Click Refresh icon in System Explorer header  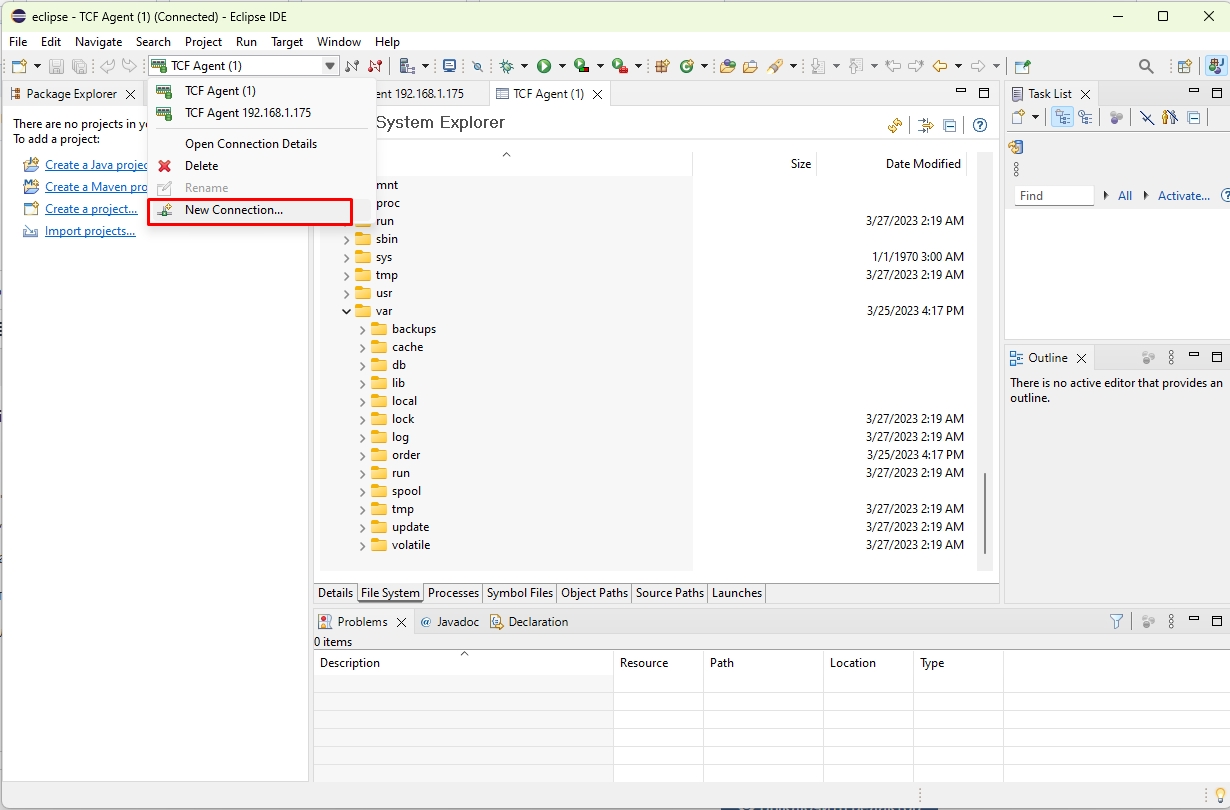pyautogui.click(x=895, y=125)
